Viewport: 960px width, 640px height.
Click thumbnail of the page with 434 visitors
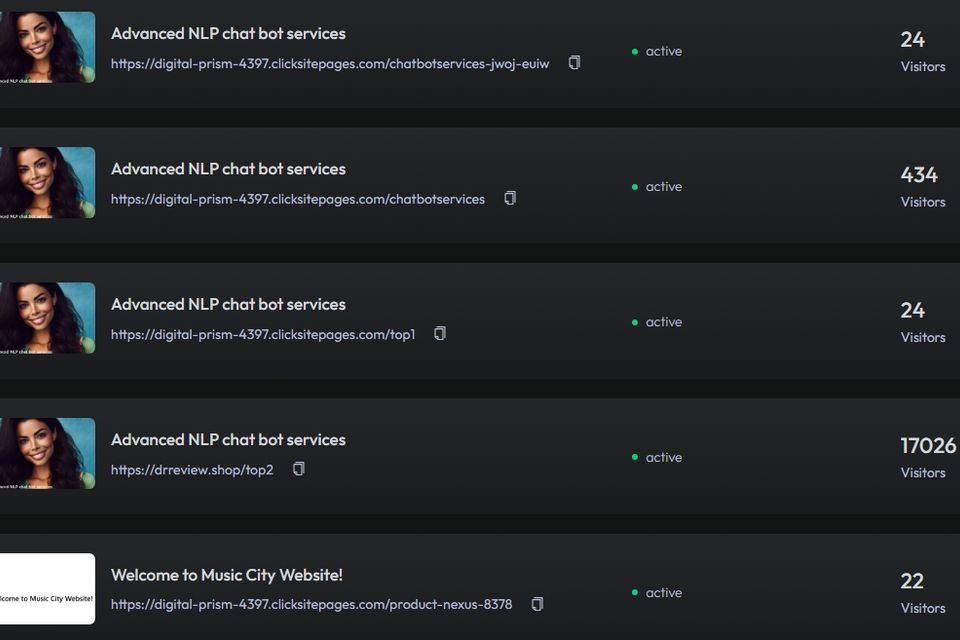(x=47, y=182)
